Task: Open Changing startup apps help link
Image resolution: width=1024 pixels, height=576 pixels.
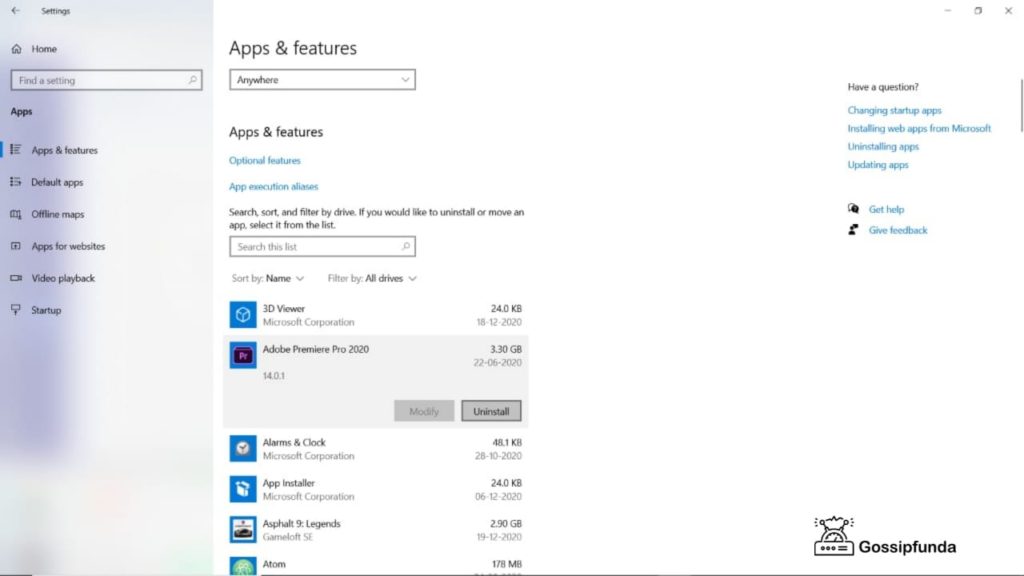Action: [x=895, y=110]
